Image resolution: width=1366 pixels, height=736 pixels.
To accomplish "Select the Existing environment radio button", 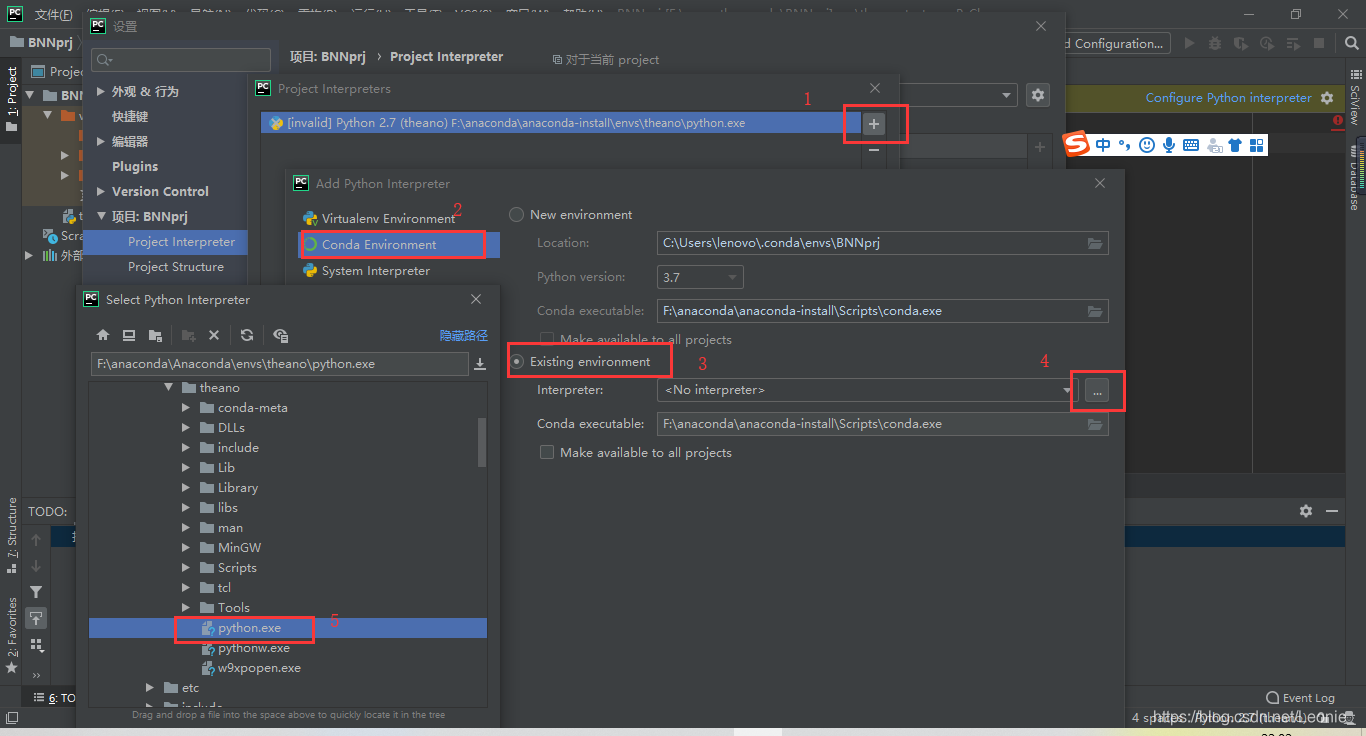I will tap(516, 362).
